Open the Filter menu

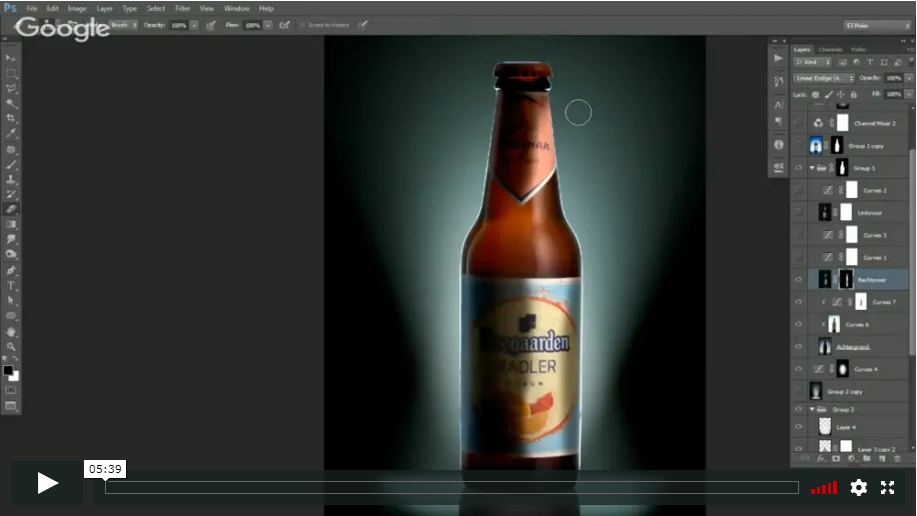[x=182, y=8]
